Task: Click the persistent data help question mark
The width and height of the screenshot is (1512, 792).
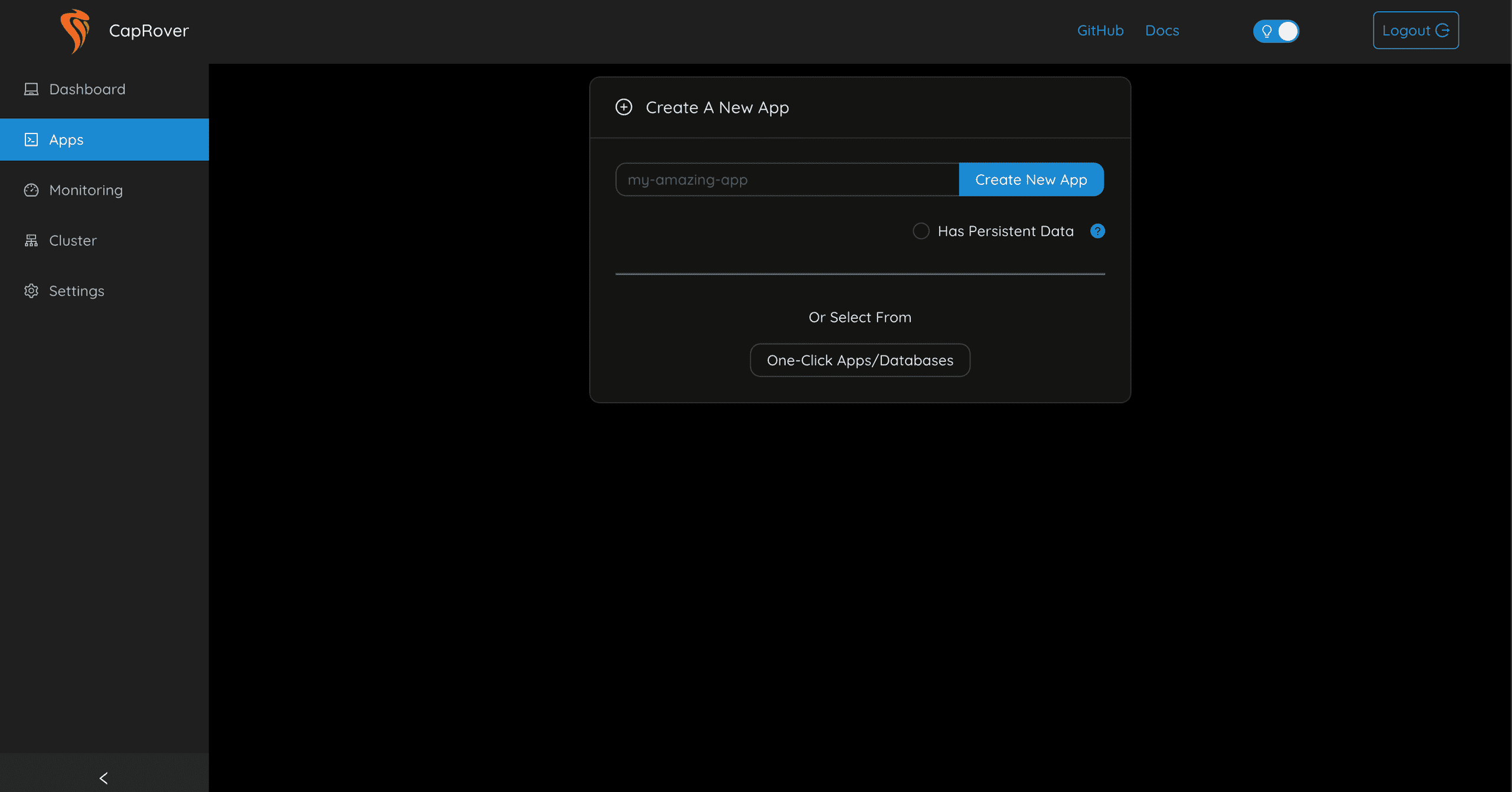Action: tap(1097, 231)
